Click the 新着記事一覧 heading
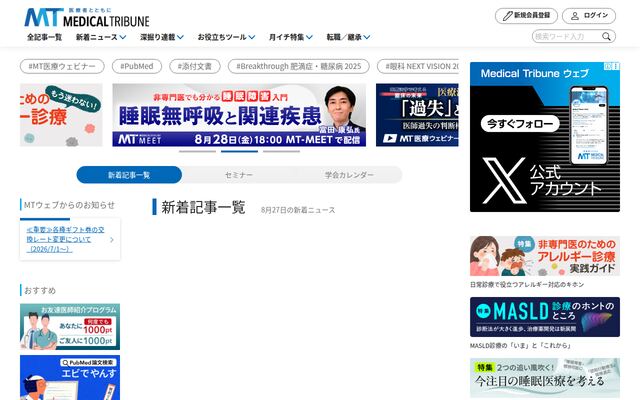640x400 pixels. 203,207
